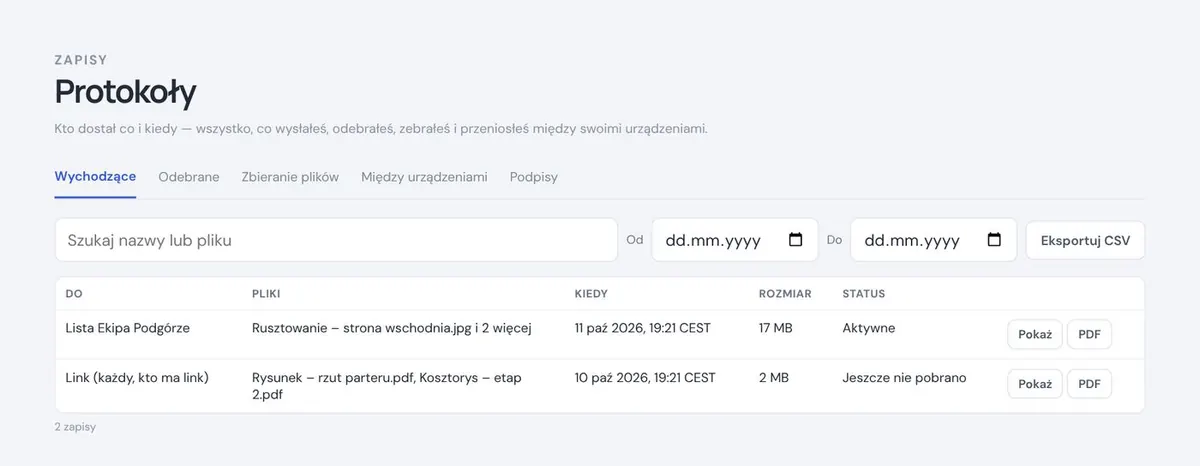Click Pokaż for the Link (każdy, kto ma link) row

(x=1035, y=384)
